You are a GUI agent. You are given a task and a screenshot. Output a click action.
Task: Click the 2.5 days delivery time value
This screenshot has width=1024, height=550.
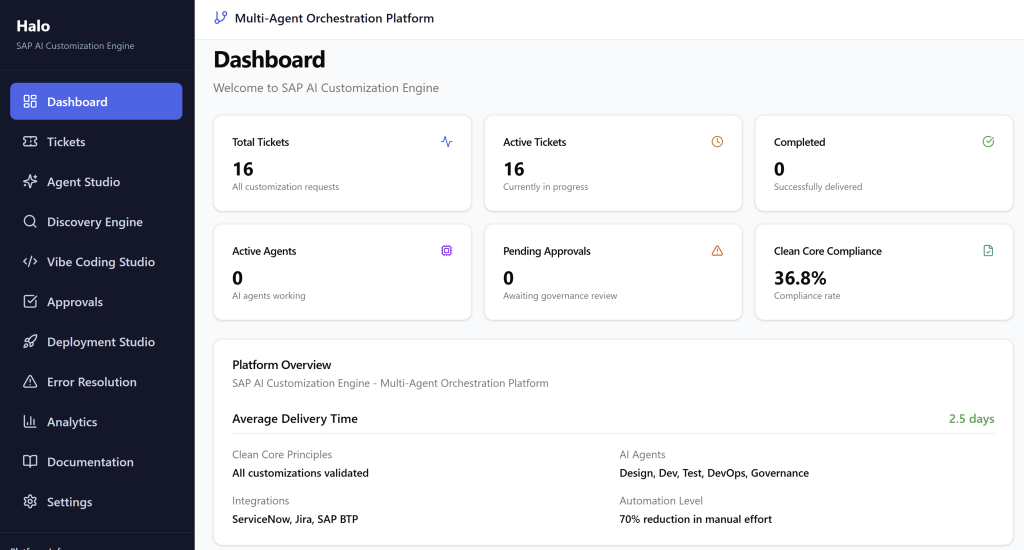[x=971, y=419]
